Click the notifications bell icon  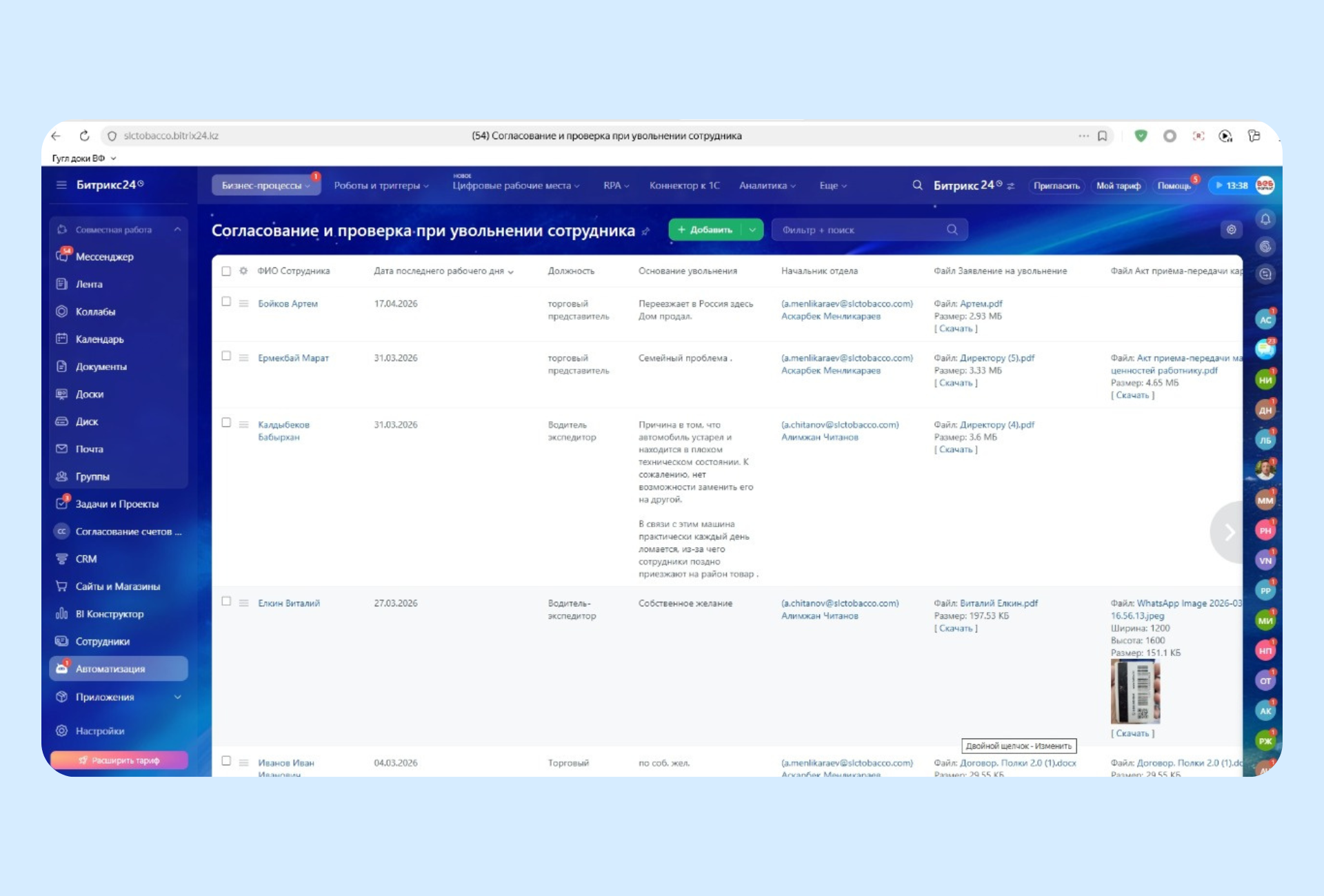[1265, 219]
